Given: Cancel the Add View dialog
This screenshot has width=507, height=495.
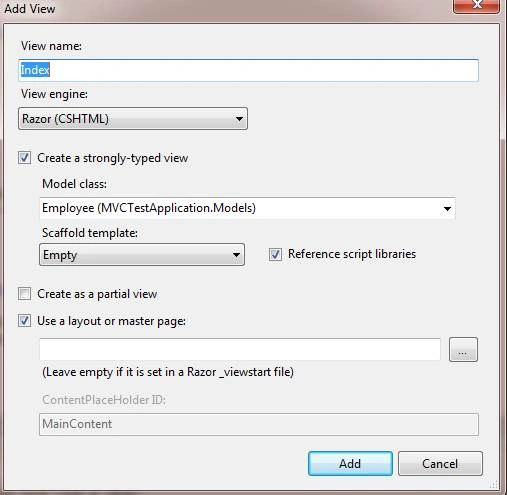Looking at the screenshot, I should (x=440, y=464).
